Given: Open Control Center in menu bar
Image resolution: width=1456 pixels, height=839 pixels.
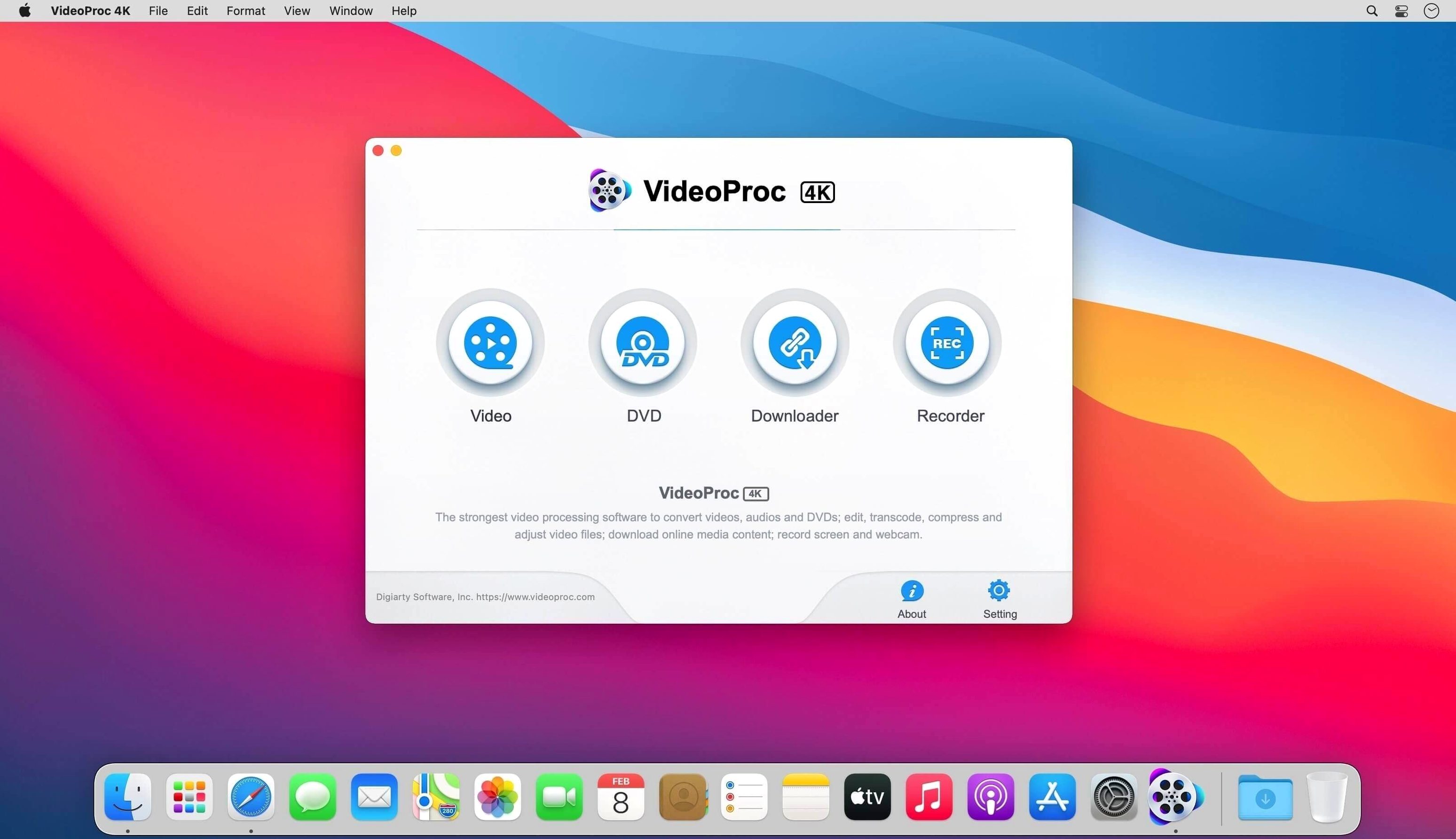Looking at the screenshot, I should [x=1401, y=11].
